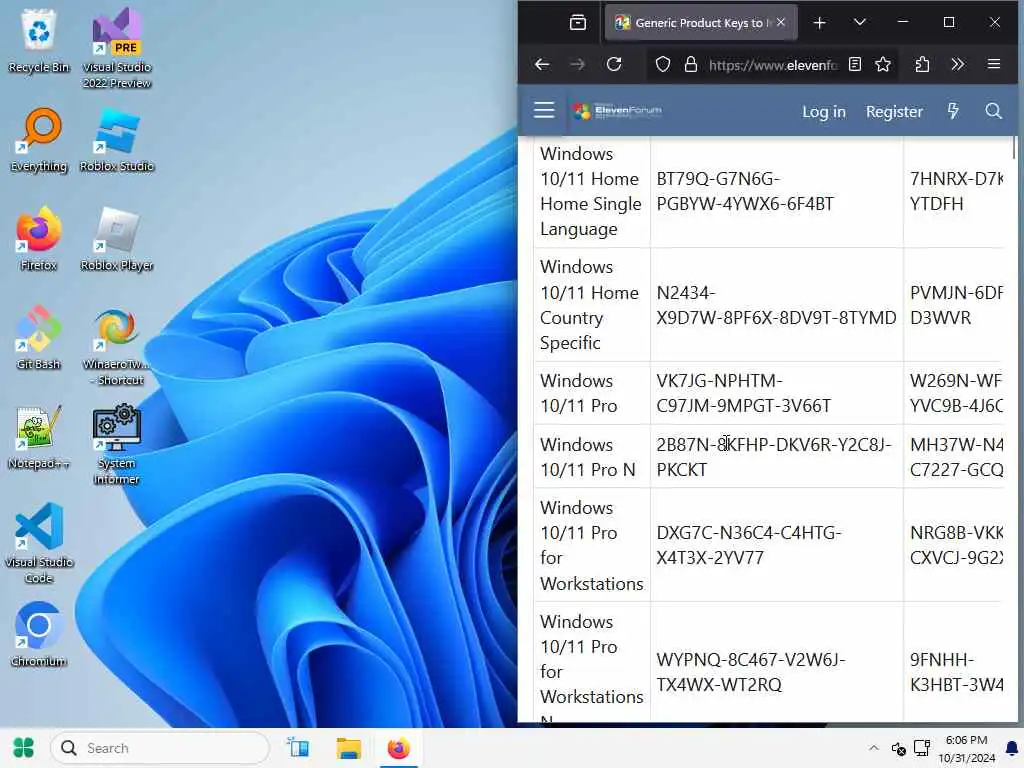
Task: Open File Explorer from the taskbar
Action: [348, 748]
